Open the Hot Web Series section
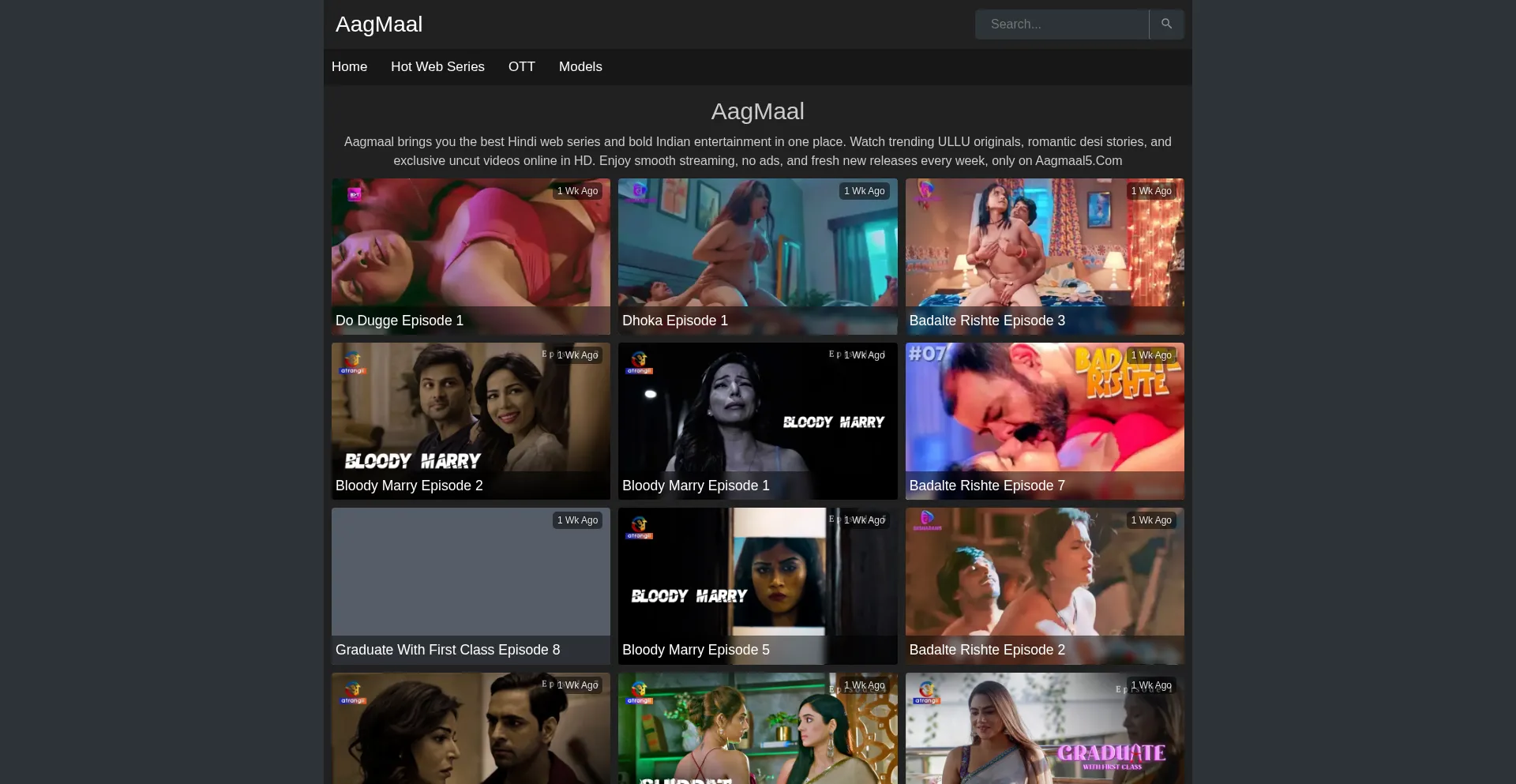Viewport: 1516px width, 784px height. pos(437,66)
